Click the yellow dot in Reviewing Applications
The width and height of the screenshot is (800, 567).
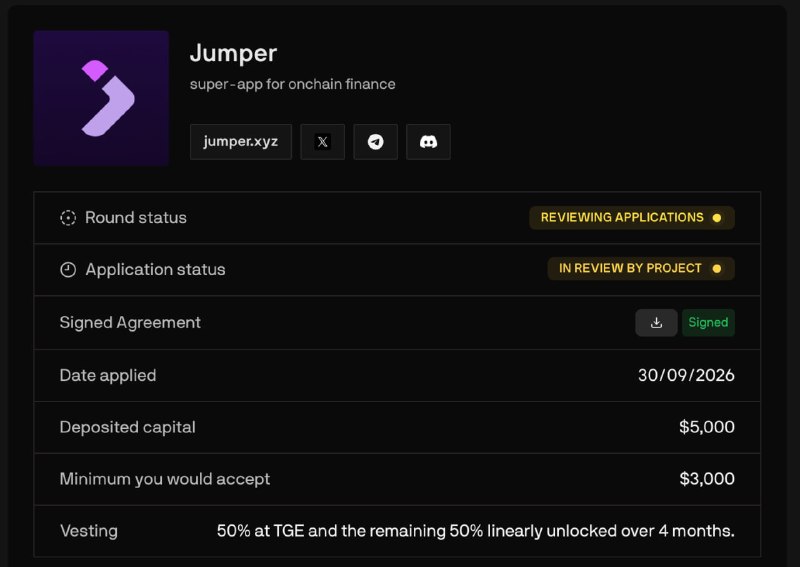(x=717, y=218)
